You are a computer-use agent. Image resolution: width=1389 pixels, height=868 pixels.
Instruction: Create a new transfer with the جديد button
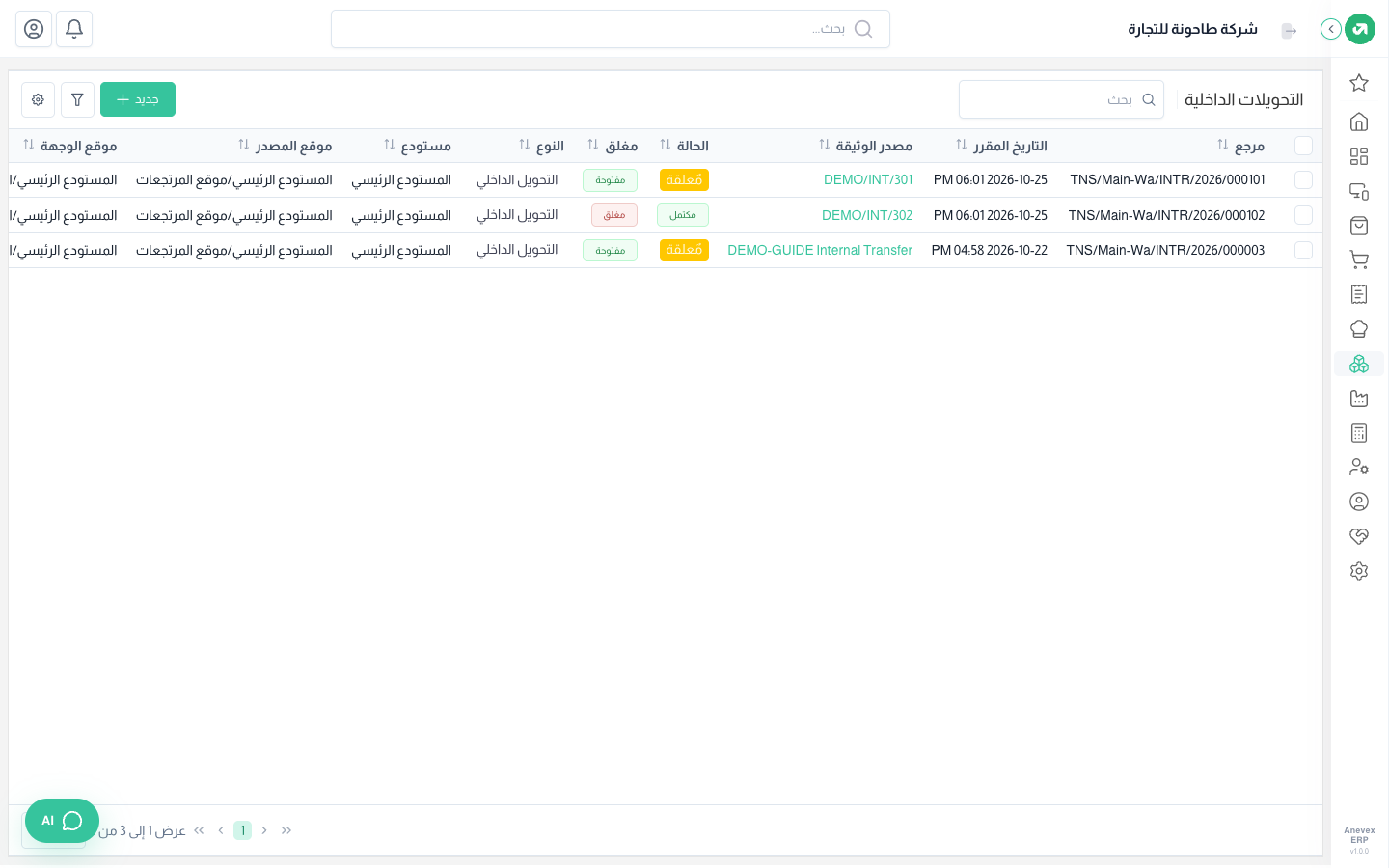(138, 99)
